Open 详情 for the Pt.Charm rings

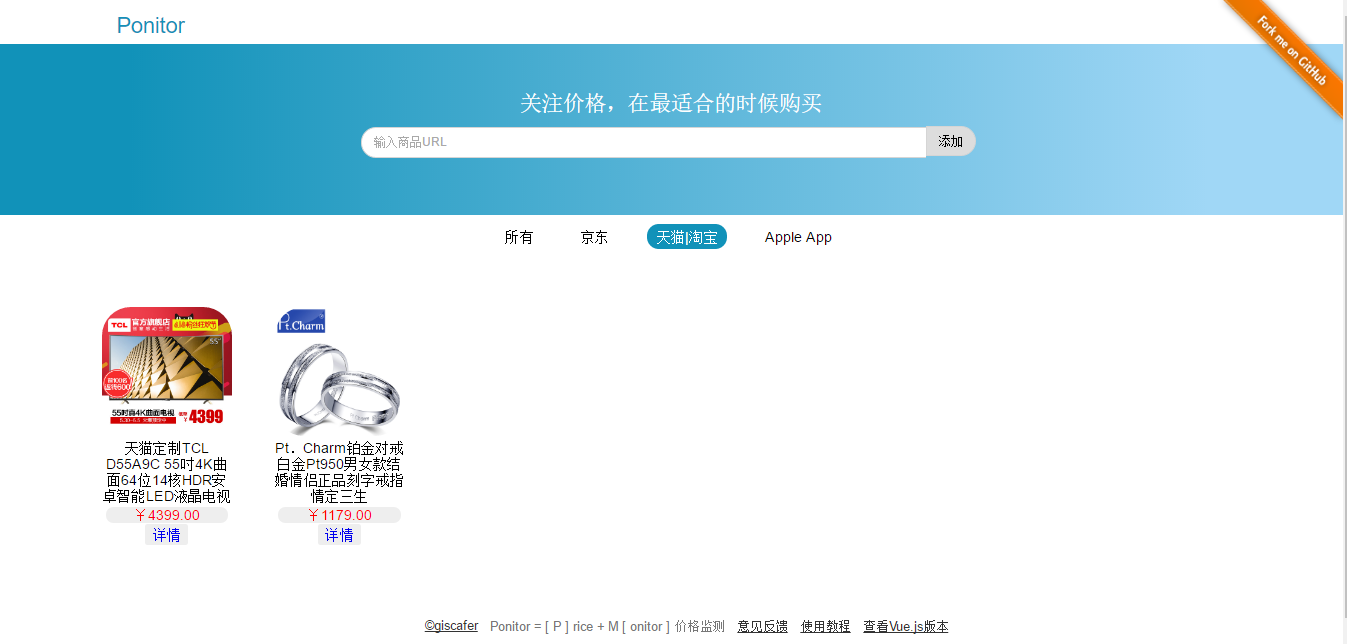point(339,535)
